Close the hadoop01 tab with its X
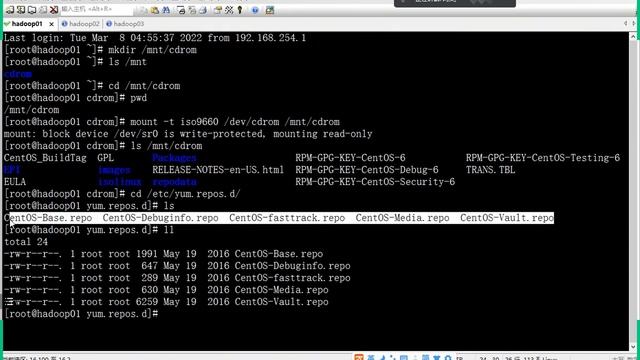The height and width of the screenshot is (360, 640). (51, 24)
